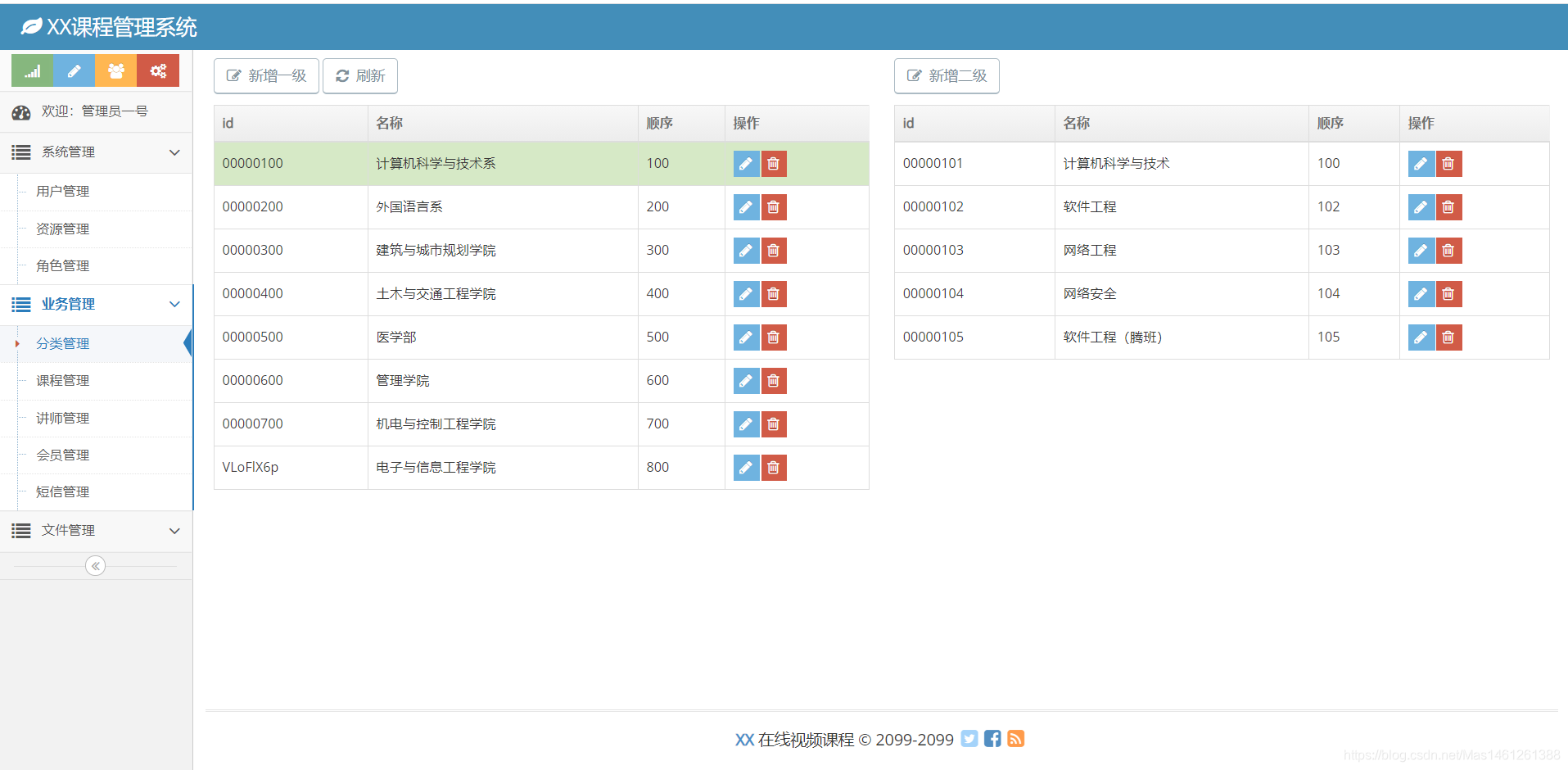Edit the 建筑与城市规划学院 row
The height and width of the screenshot is (770, 1568).
click(x=746, y=251)
